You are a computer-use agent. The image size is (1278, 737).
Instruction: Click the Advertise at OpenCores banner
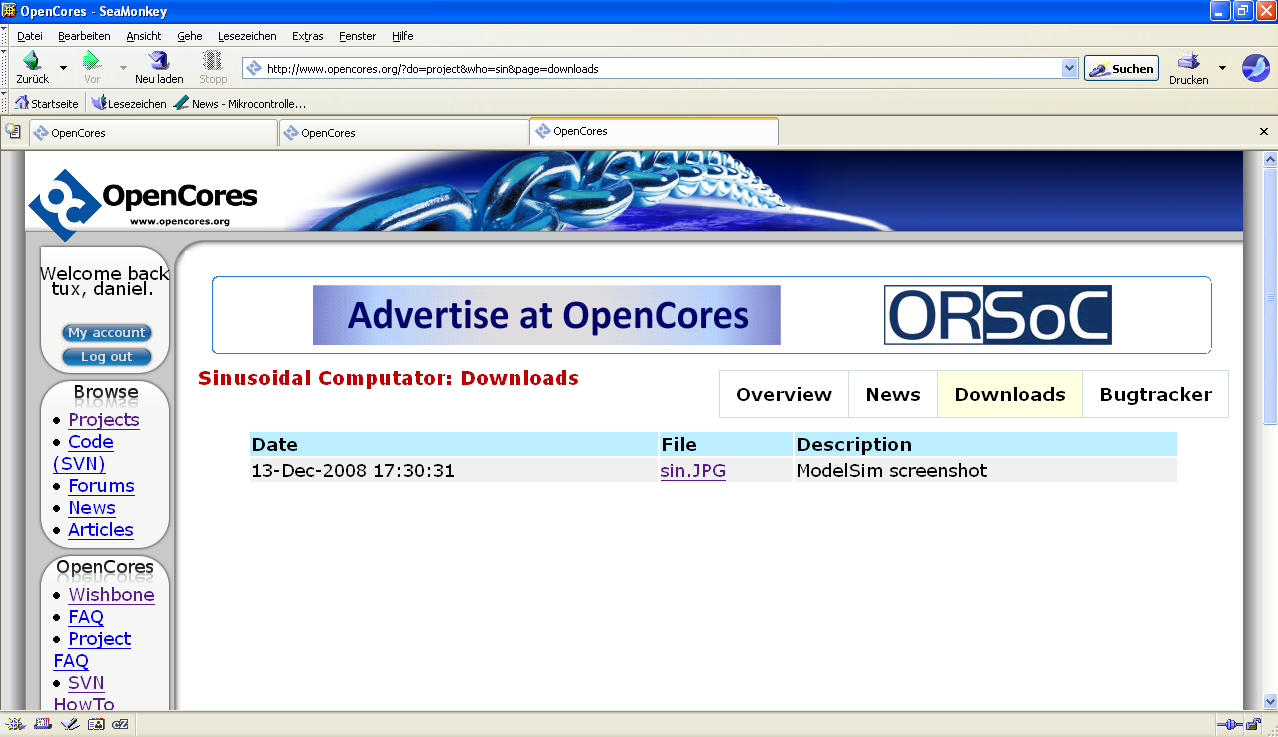(546, 315)
